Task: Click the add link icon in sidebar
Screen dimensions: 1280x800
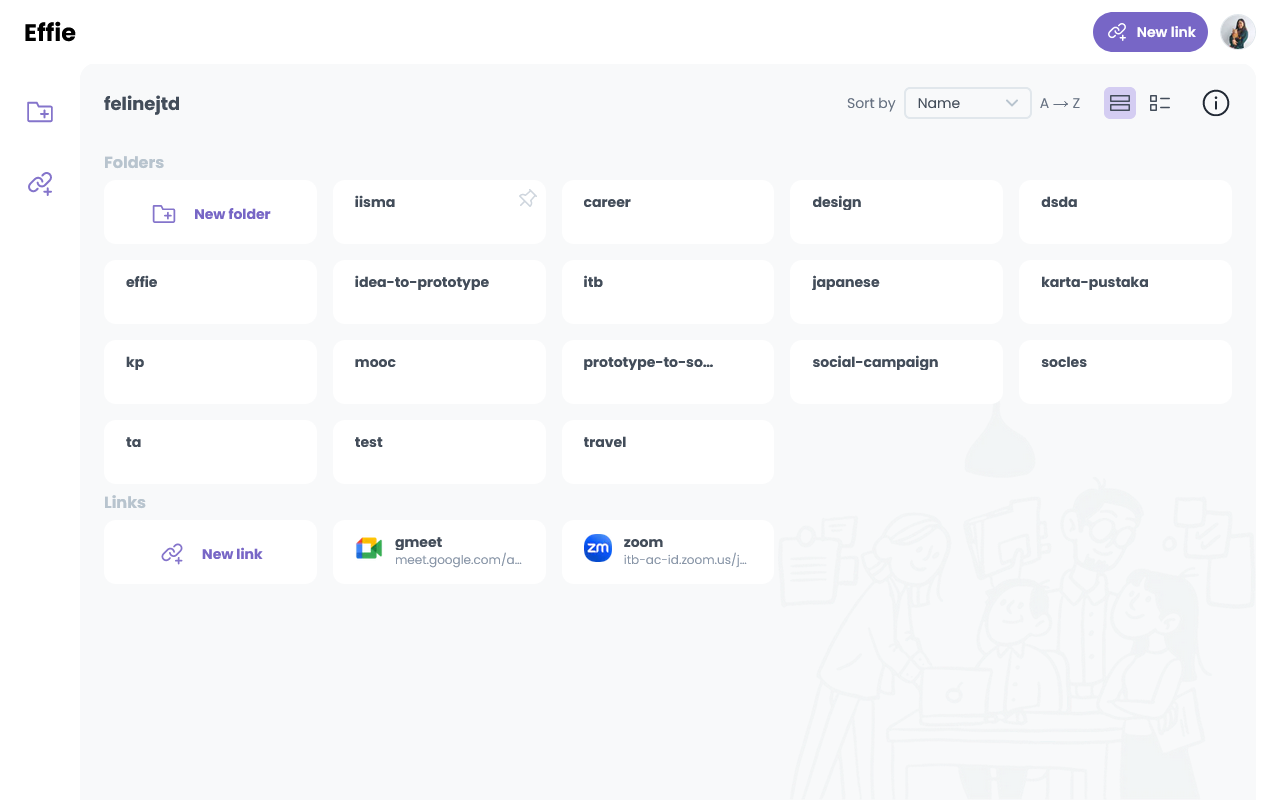Action: coord(40,183)
